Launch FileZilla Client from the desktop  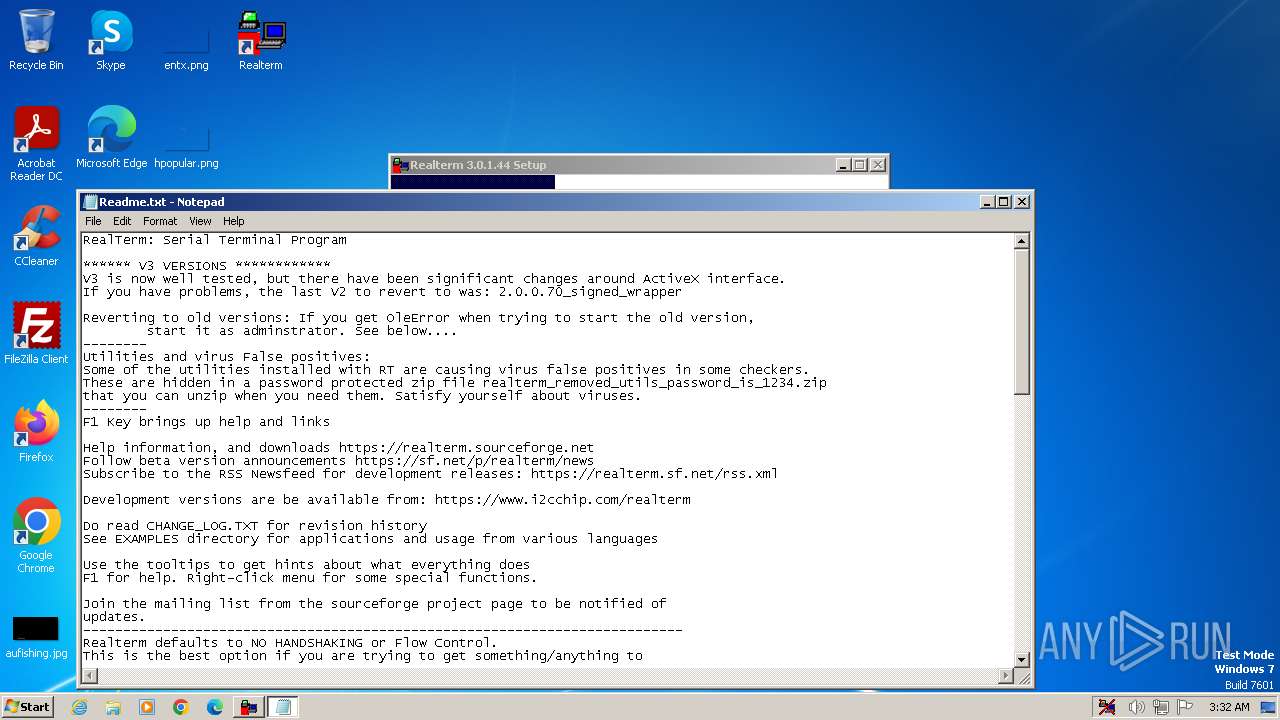click(x=36, y=335)
